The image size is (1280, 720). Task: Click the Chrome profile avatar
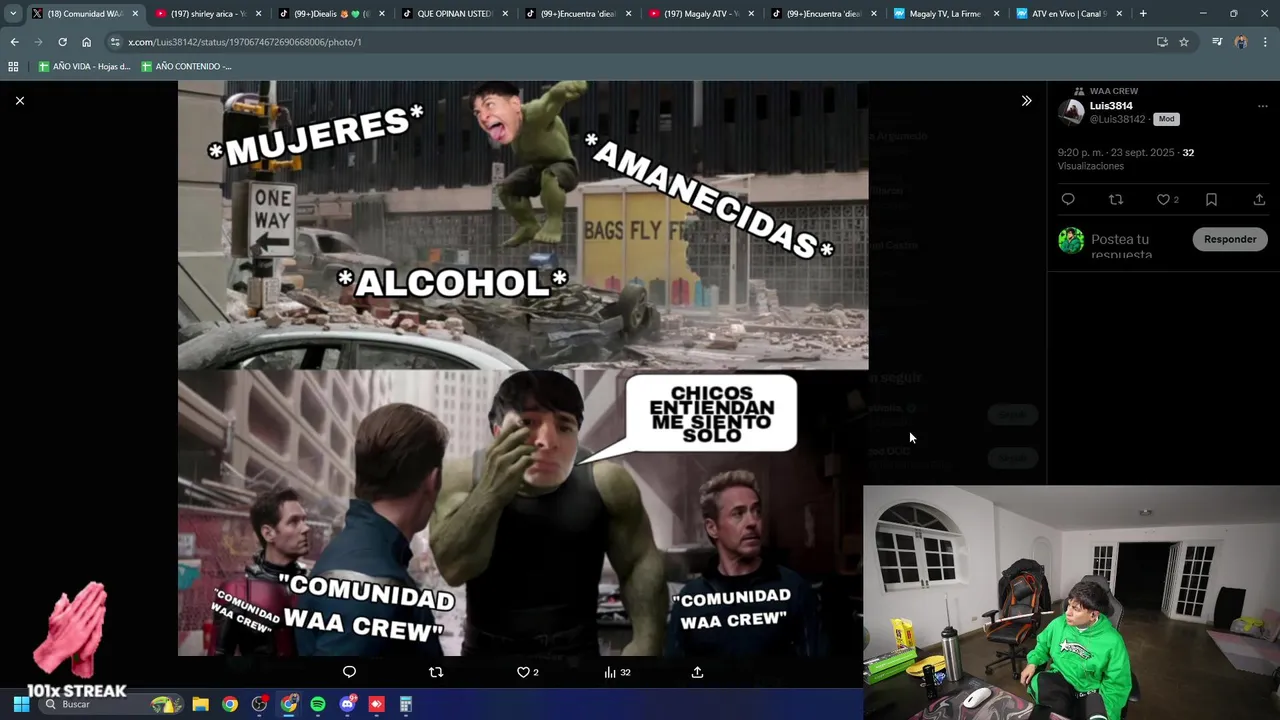[x=1241, y=42]
